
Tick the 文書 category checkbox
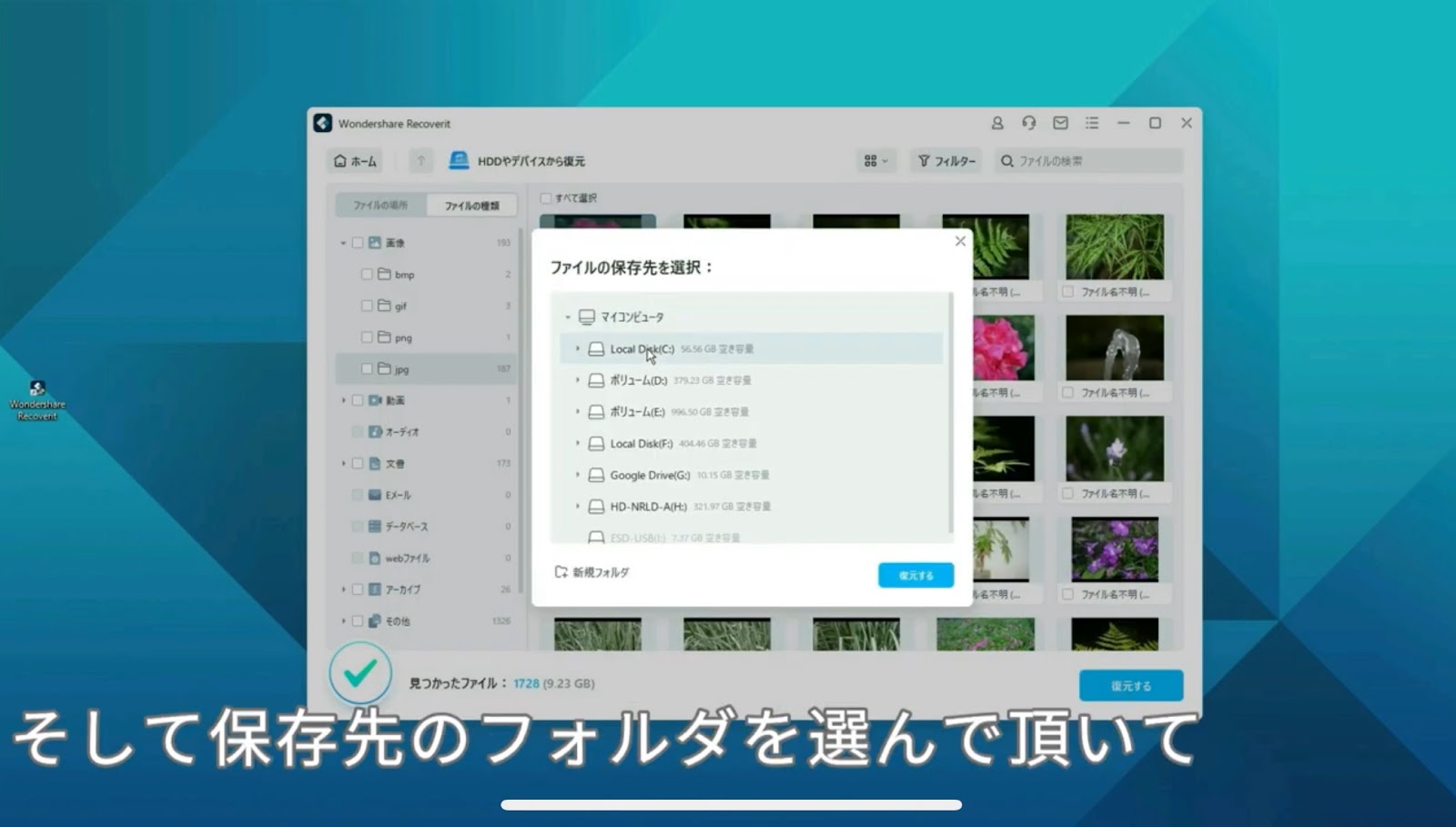coord(358,463)
